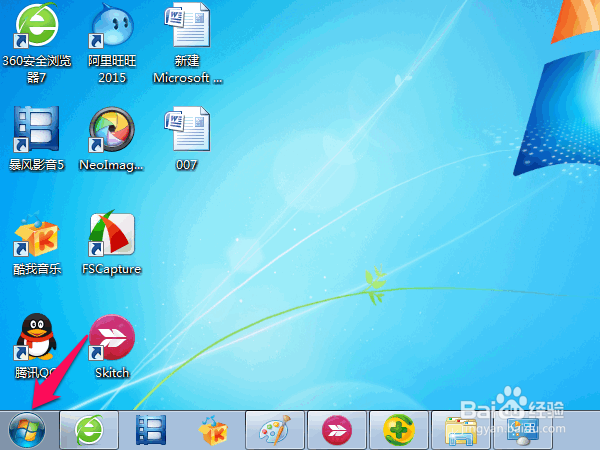600x450 pixels.
Task: Click the green plus 360 taskbar button
Action: tap(399, 430)
